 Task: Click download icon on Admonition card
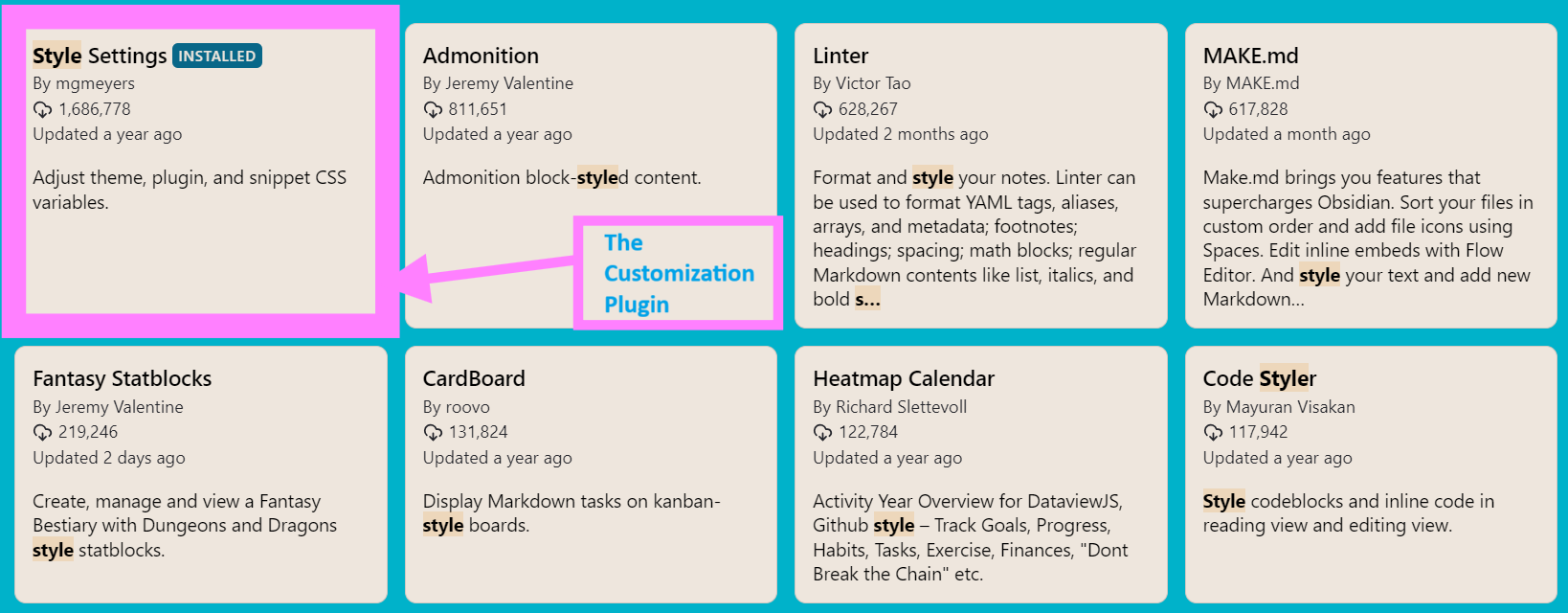433,110
